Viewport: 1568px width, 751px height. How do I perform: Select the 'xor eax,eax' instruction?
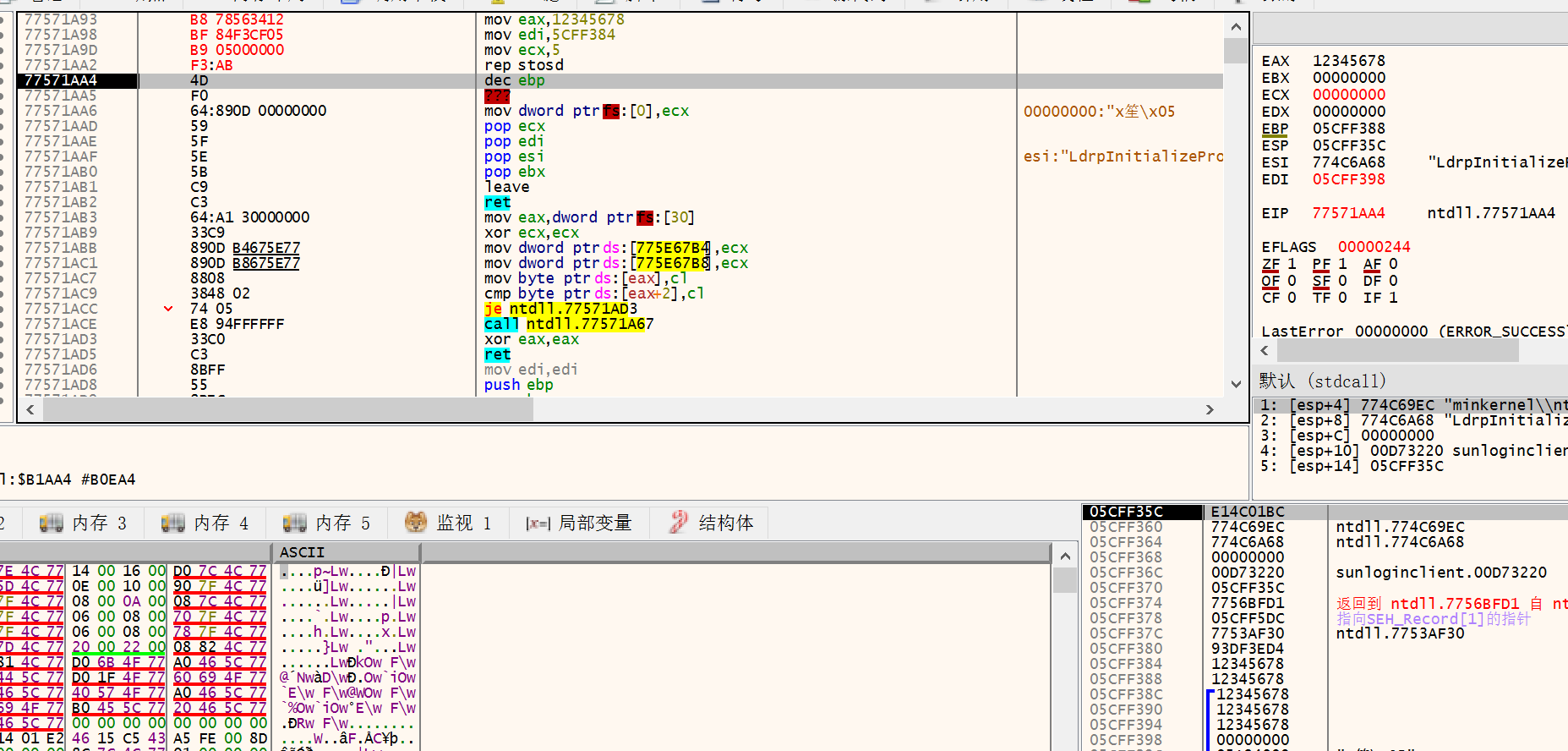(532, 339)
